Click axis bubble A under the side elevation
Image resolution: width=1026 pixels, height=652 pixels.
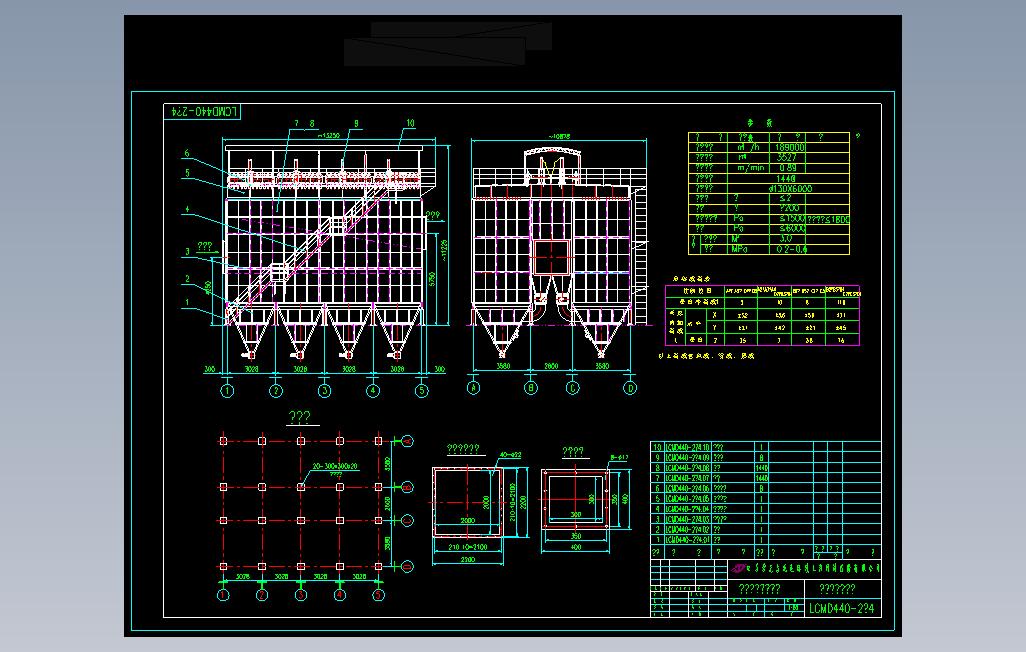[474, 388]
